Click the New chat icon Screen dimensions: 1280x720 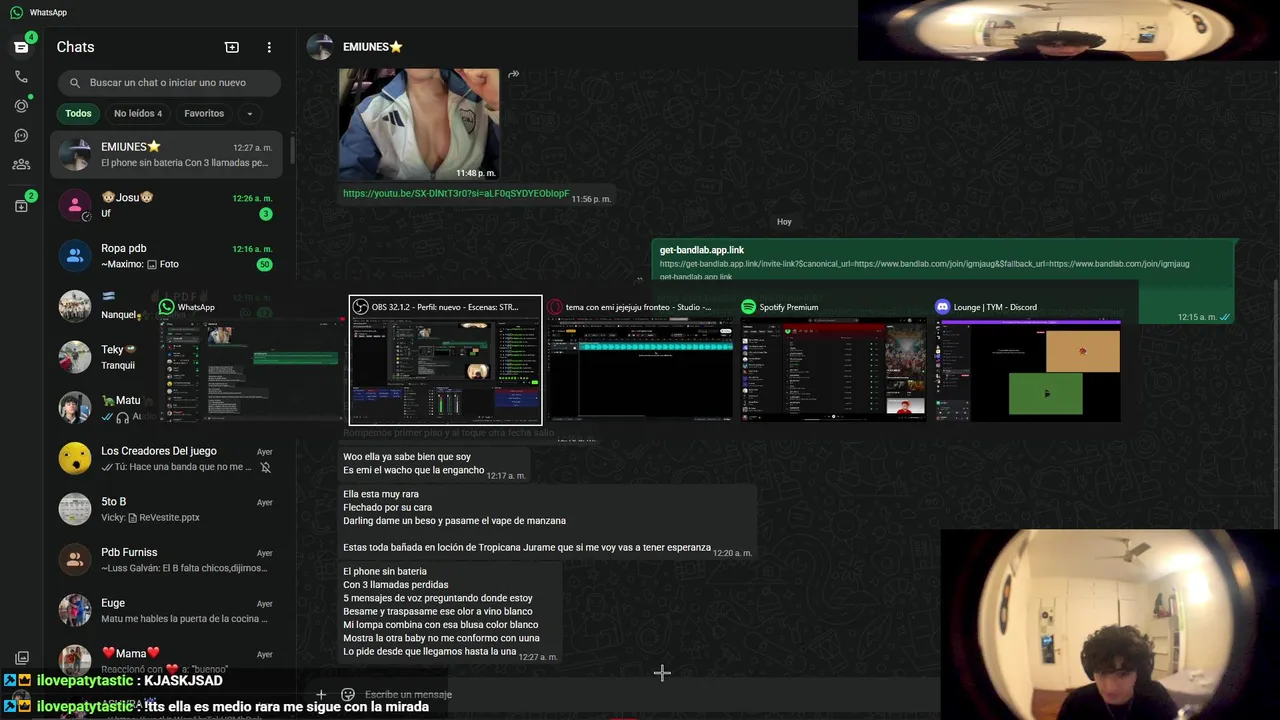point(232,47)
